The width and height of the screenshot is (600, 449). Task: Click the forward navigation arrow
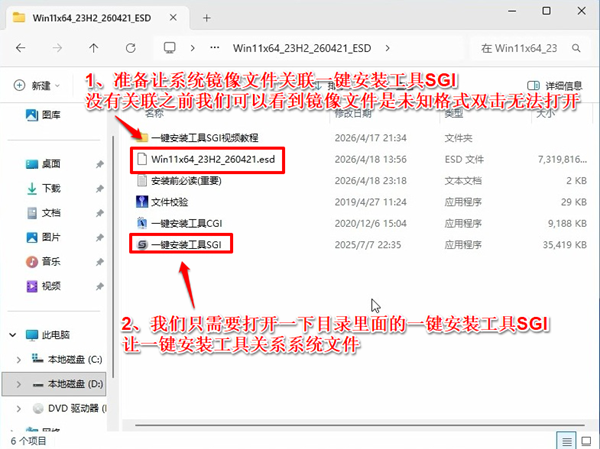[57, 48]
